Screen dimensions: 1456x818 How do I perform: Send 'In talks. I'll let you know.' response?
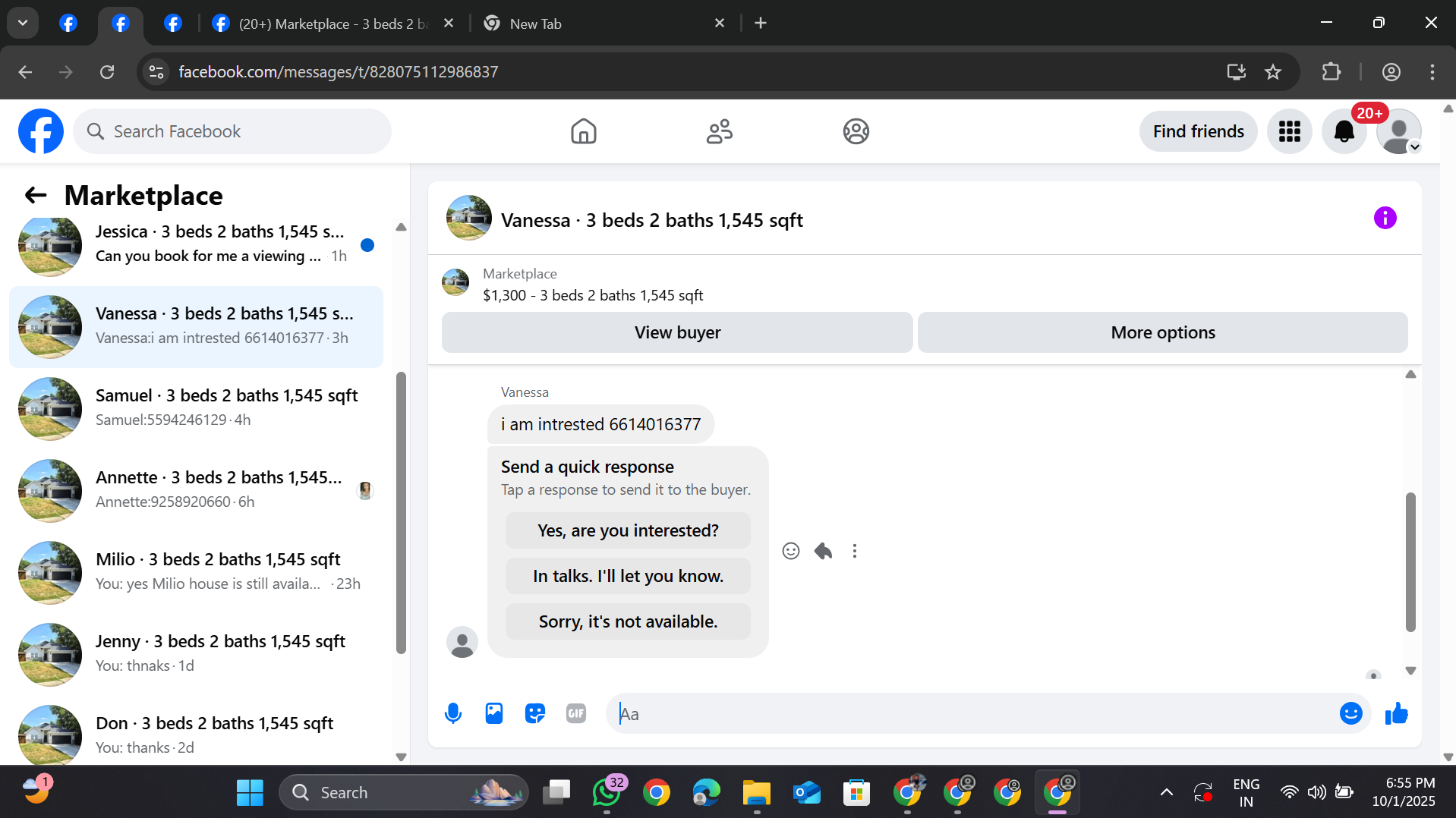628,576
